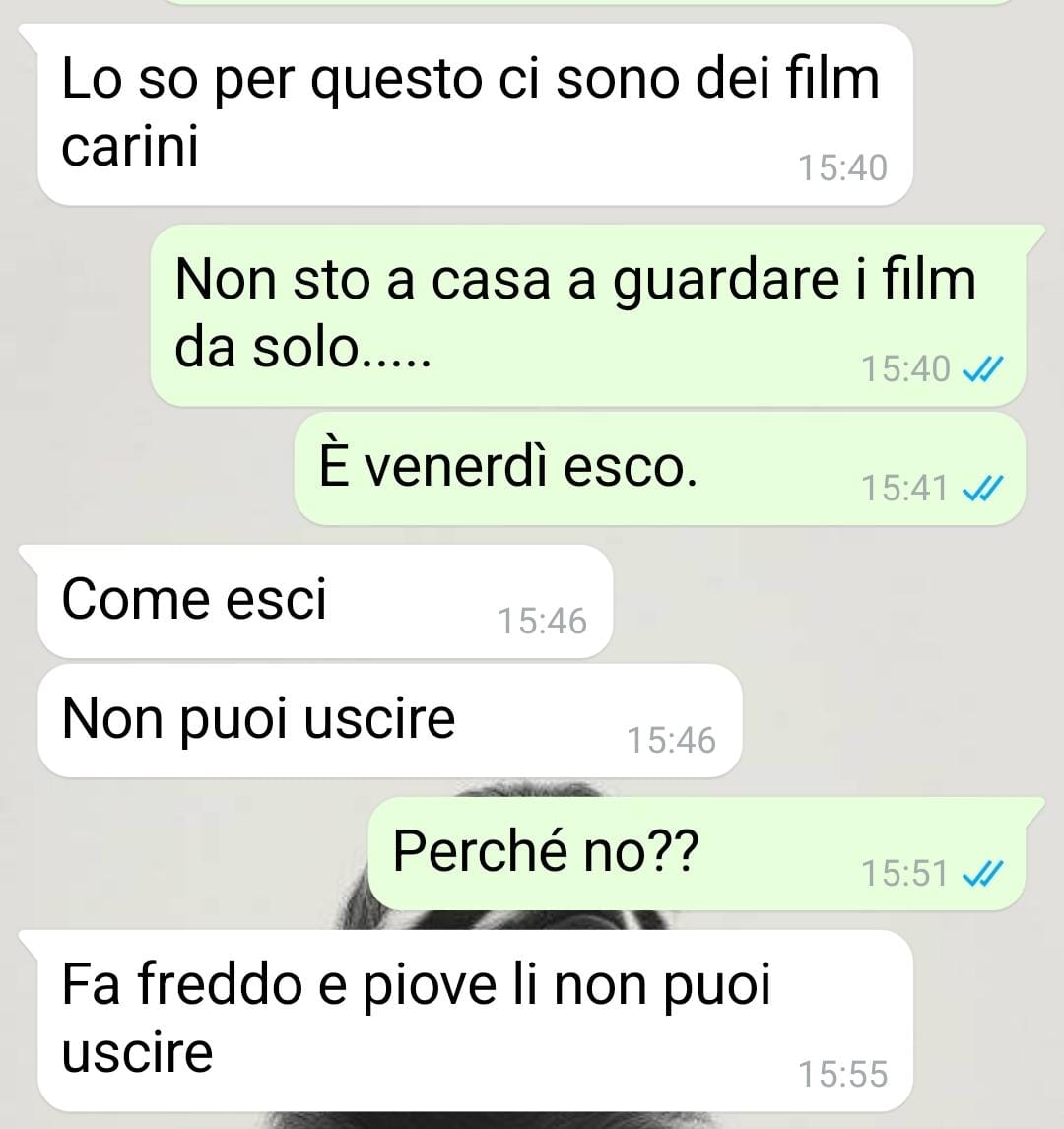Tap the read checkmarks beside 'È venerdì esco.'
Screen dimensions: 1064x1129
[x=982, y=489]
